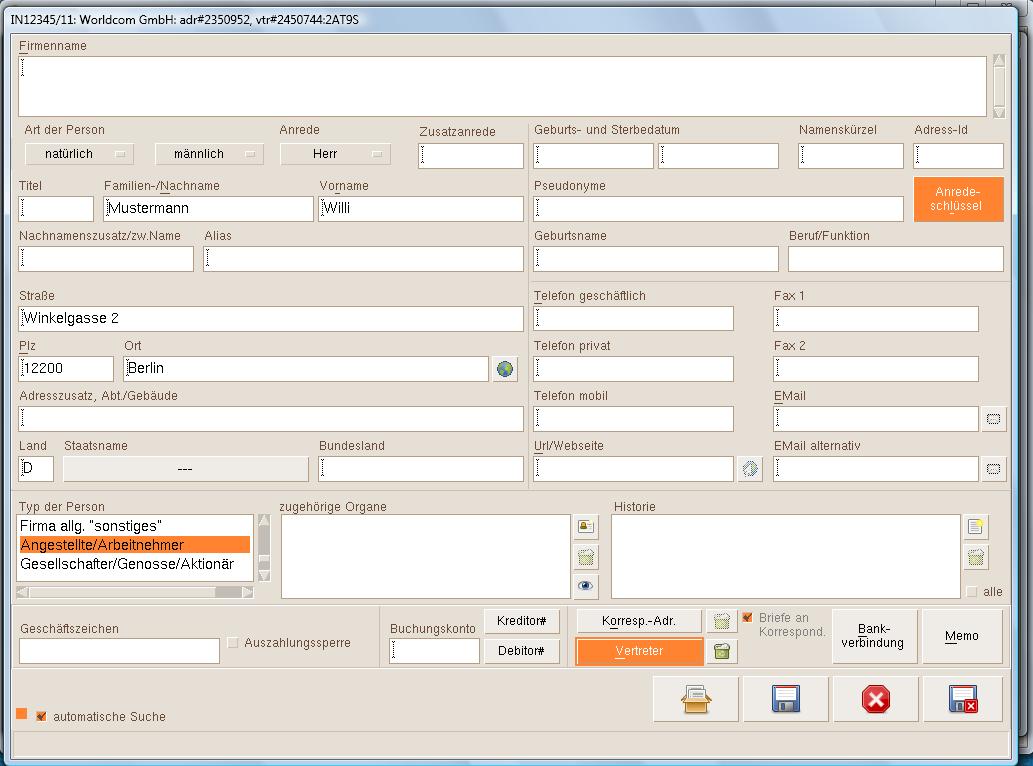The height and width of the screenshot is (766, 1033).
Task: Click the Kreditor# button
Action: (521, 621)
